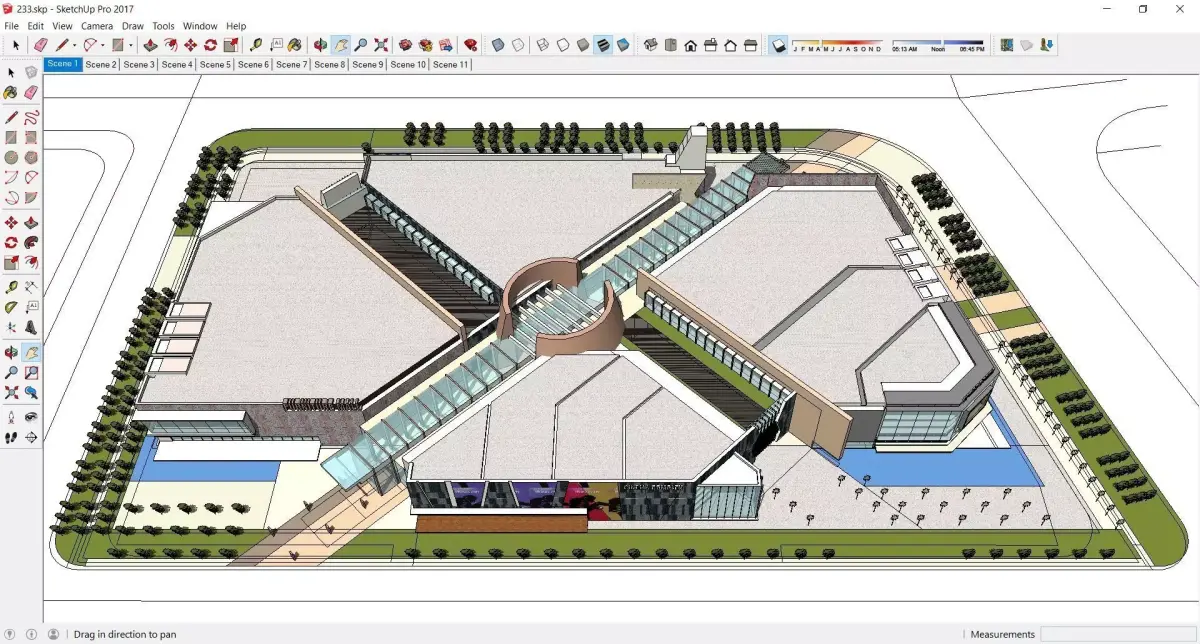
Task: Activate the Zoom Window tool
Action: click(x=31, y=372)
